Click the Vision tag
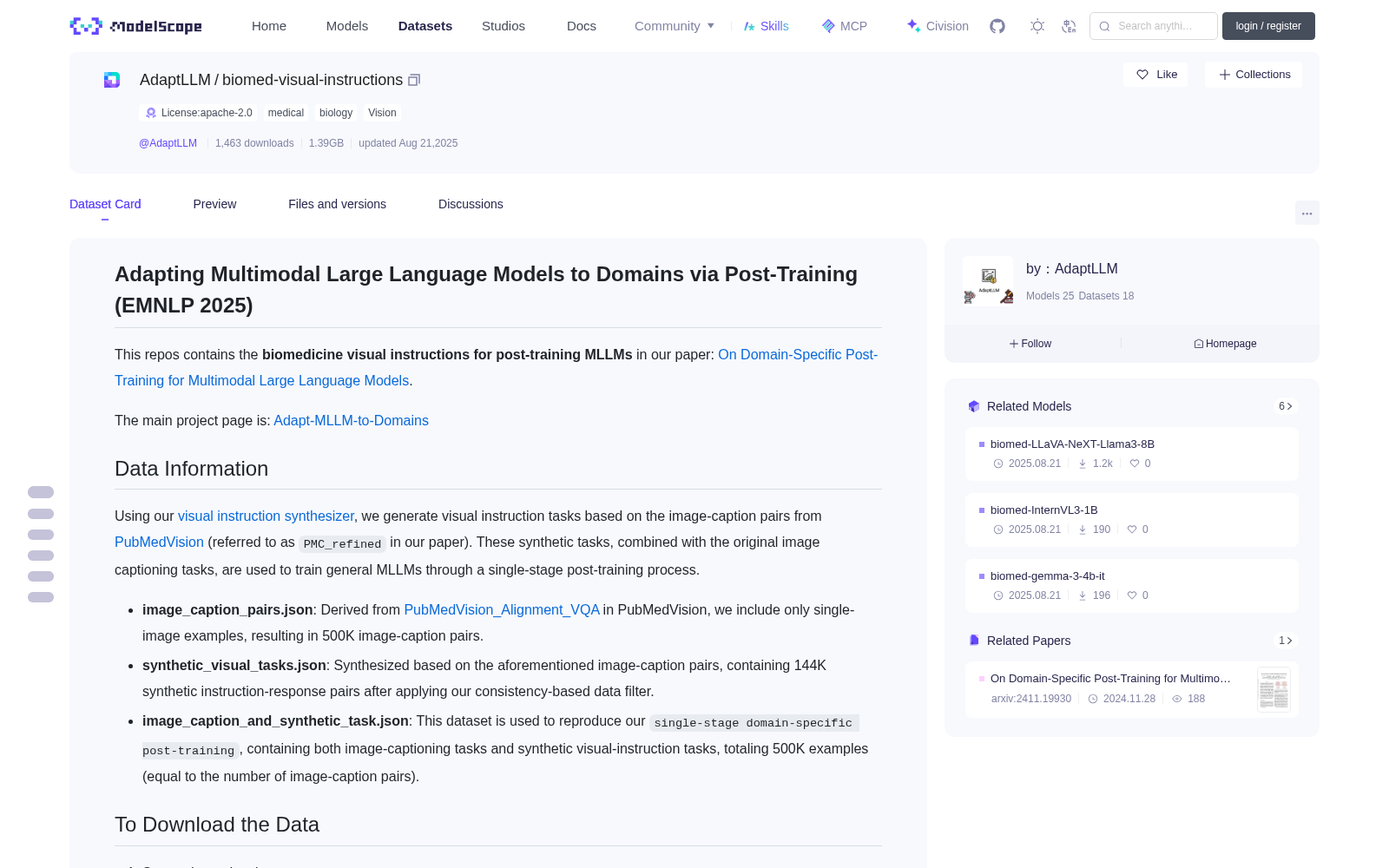 pos(382,113)
